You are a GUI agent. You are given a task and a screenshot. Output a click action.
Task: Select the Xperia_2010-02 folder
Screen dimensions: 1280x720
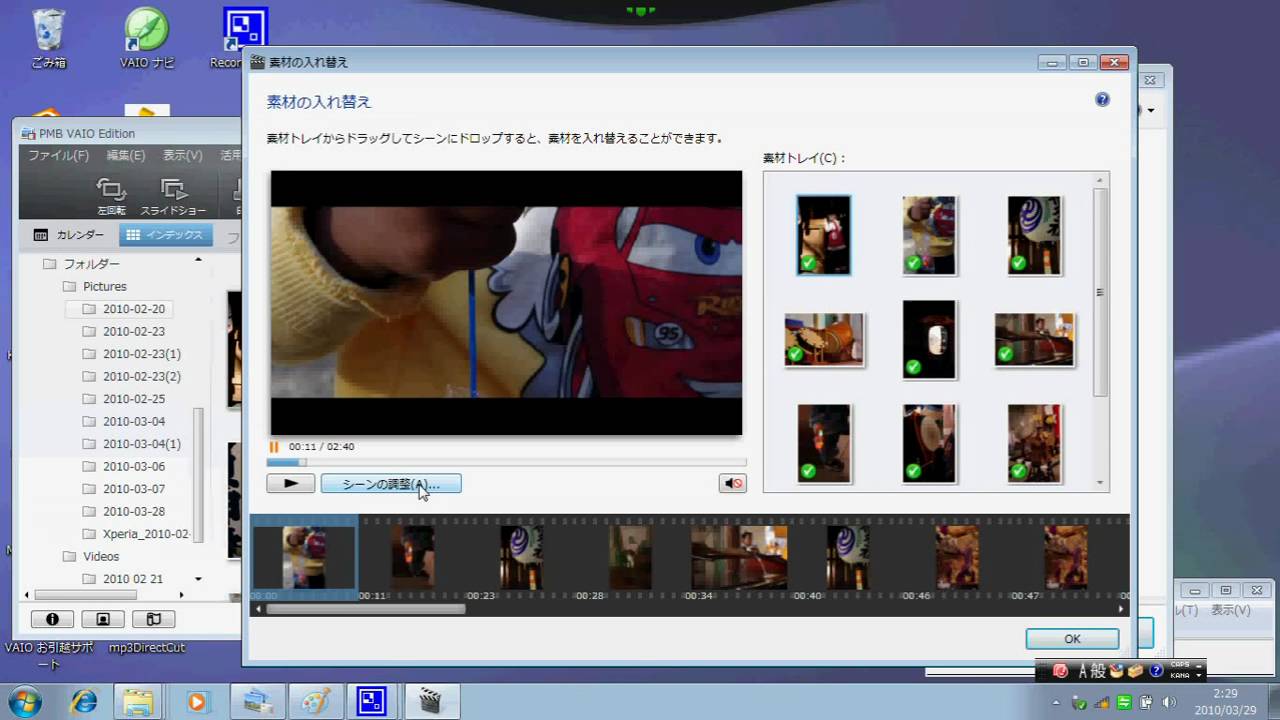tap(137, 534)
